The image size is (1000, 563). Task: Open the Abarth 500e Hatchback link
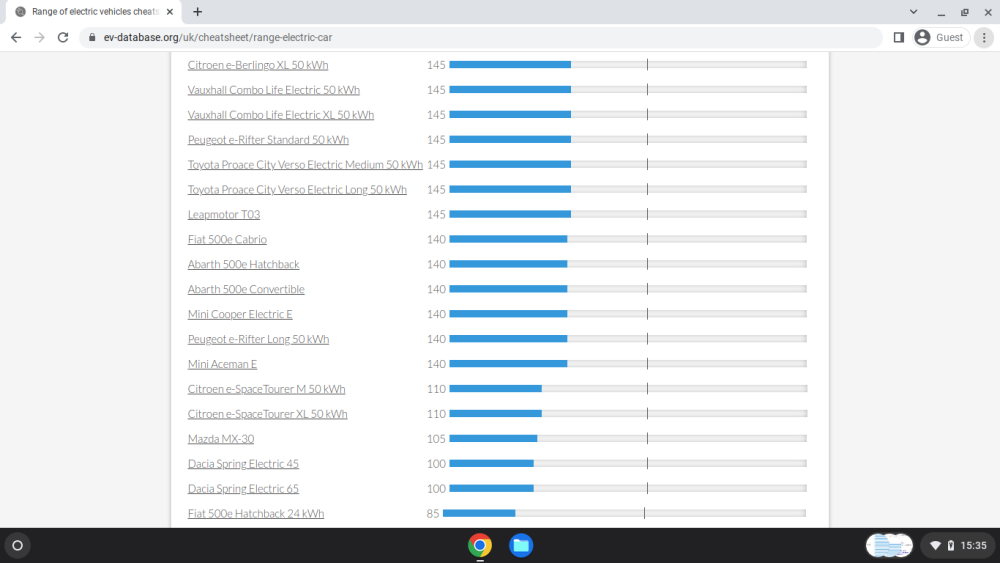pos(243,264)
